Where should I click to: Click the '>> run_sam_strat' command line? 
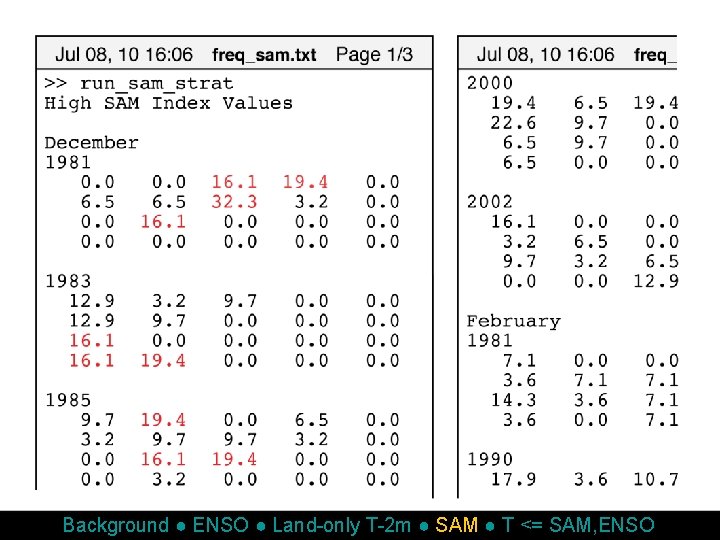point(139,84)
